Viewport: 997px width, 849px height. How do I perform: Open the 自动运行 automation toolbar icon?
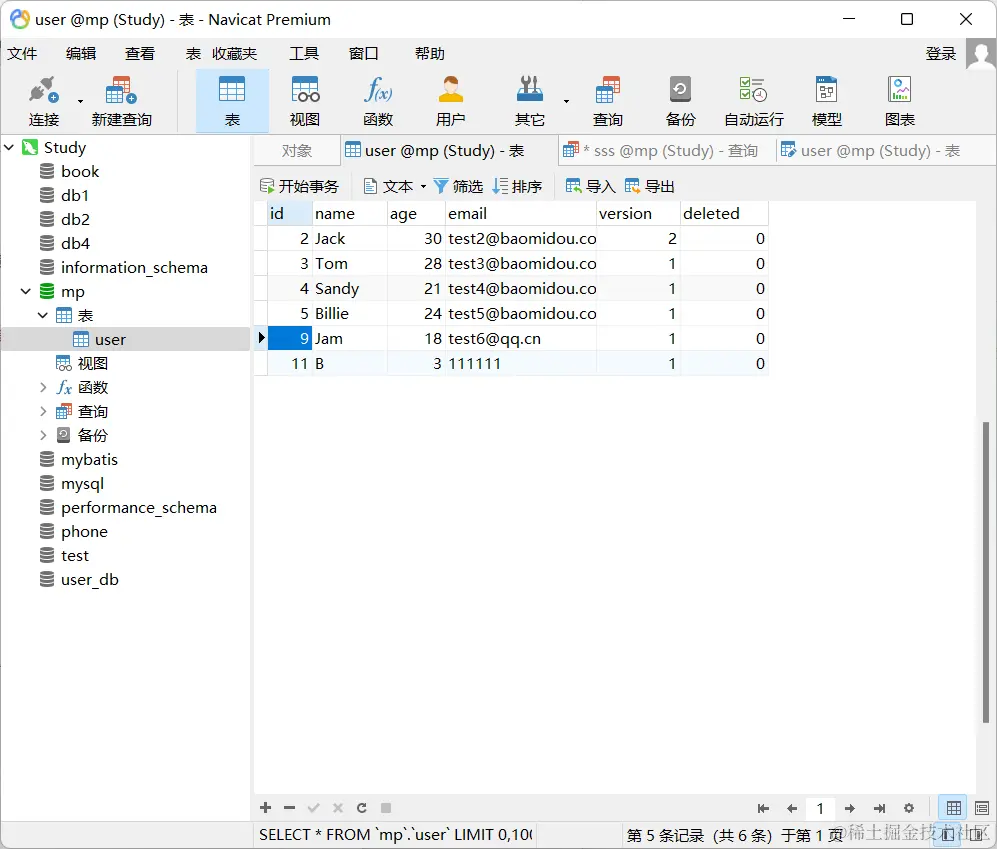pos(753,101)
